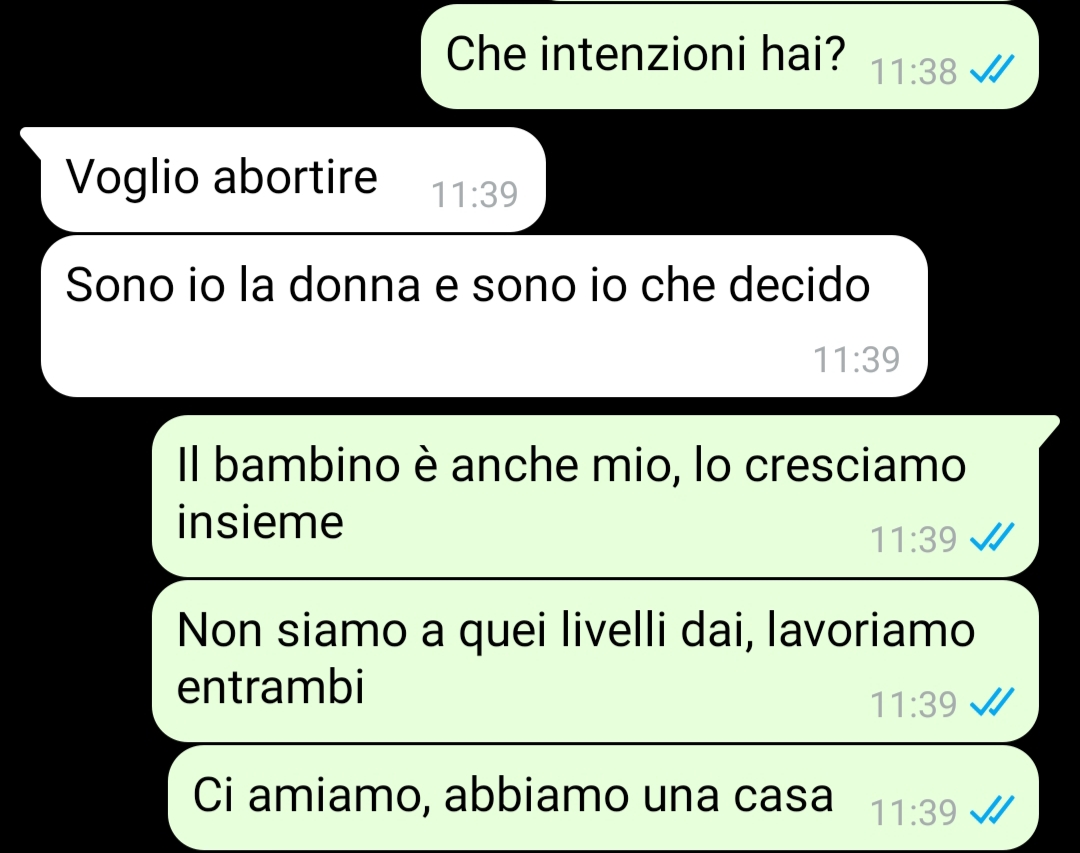1080x853 pixels.
Task: Tap the 11:38 timestamp on the first message
Action: point(913,71)
